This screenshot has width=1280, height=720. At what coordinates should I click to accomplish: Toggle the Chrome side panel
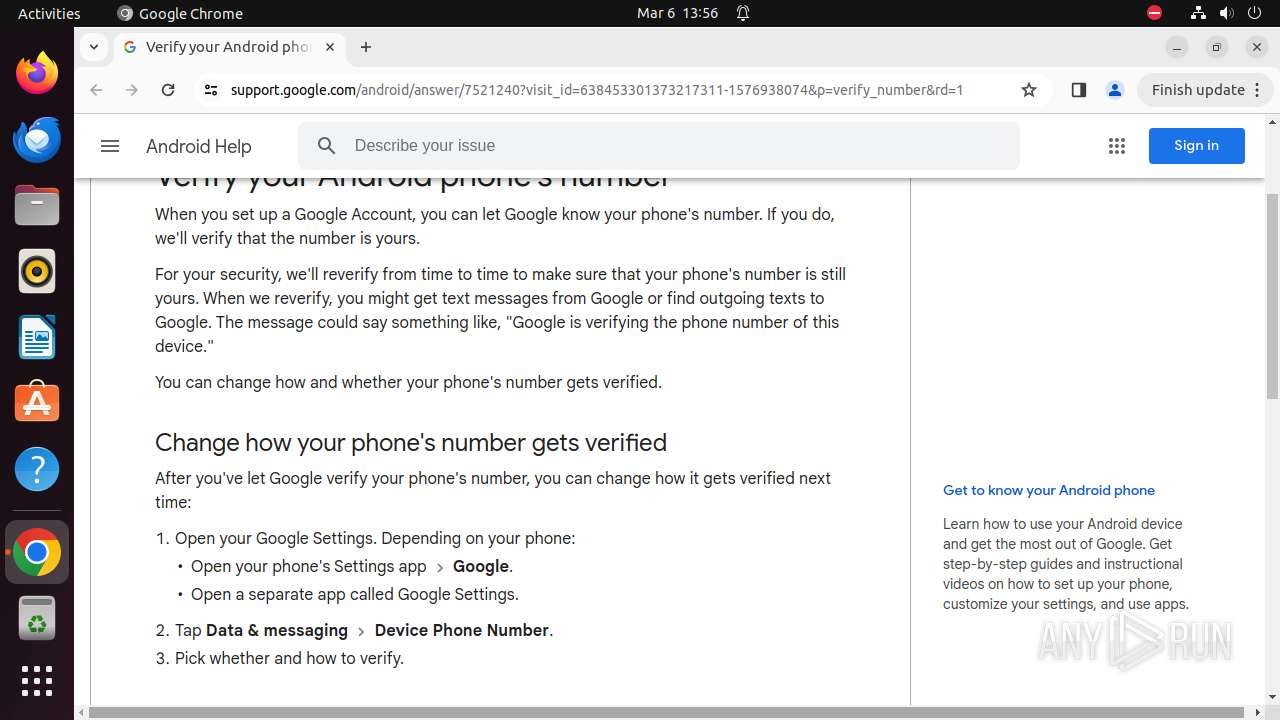pos(1078,90)
